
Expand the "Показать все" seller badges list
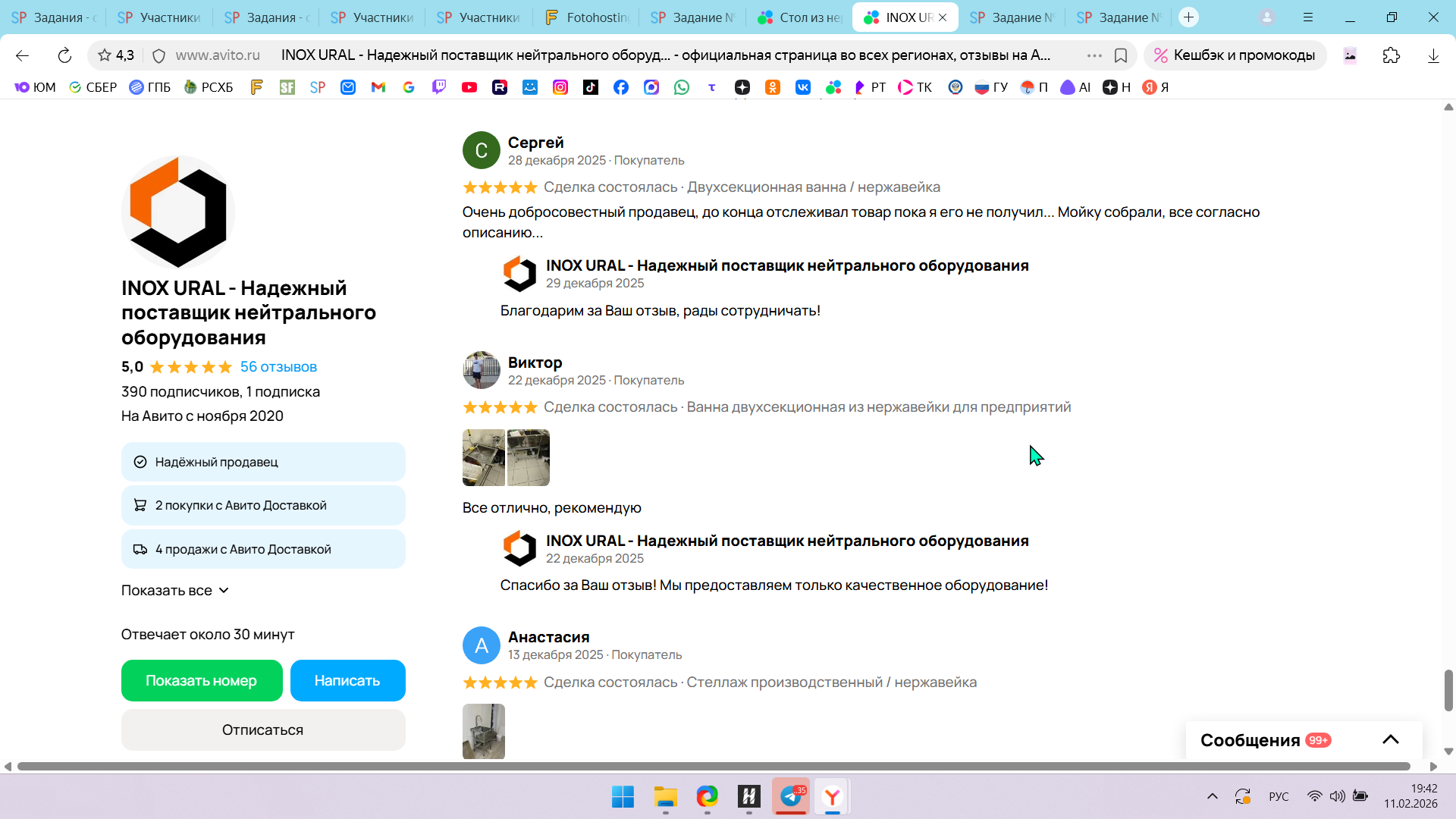pyautogui.click(x=175, y=590)
